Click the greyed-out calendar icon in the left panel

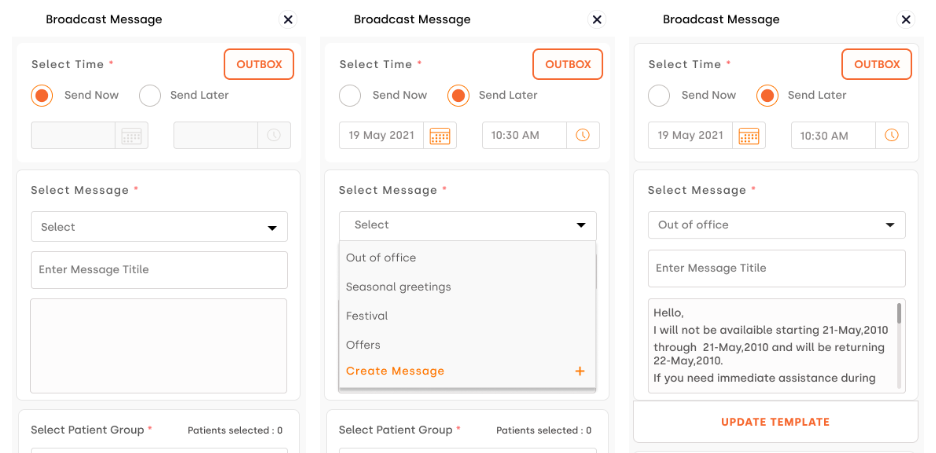(x=131, y=136)
